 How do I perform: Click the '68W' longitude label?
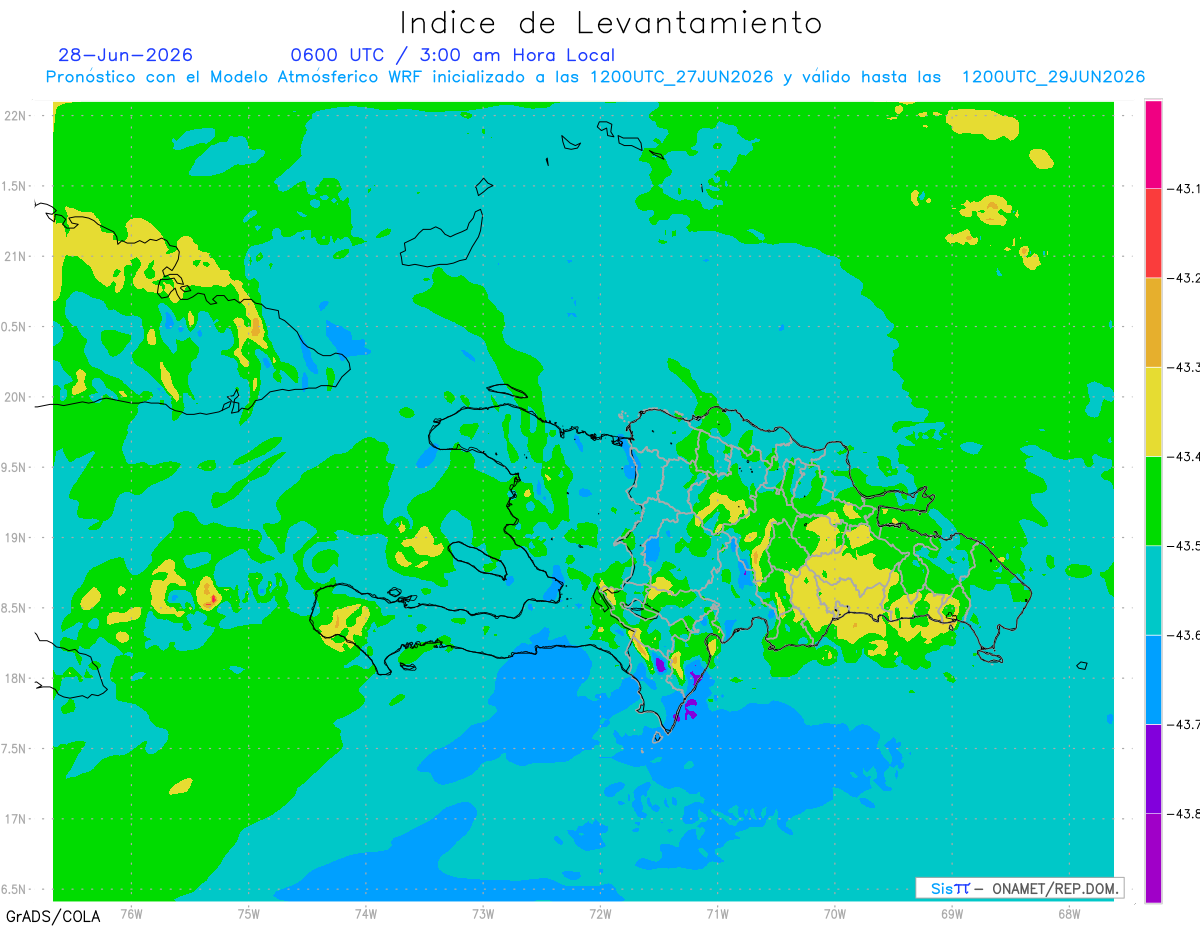[x=1069, y=914]
